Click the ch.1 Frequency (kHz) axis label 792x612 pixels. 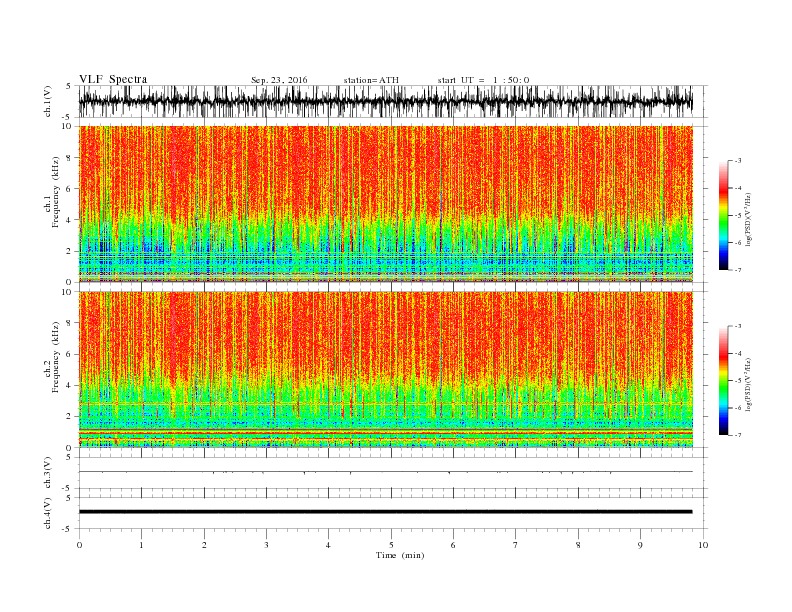pyautogui.click(x=52, y=192)
